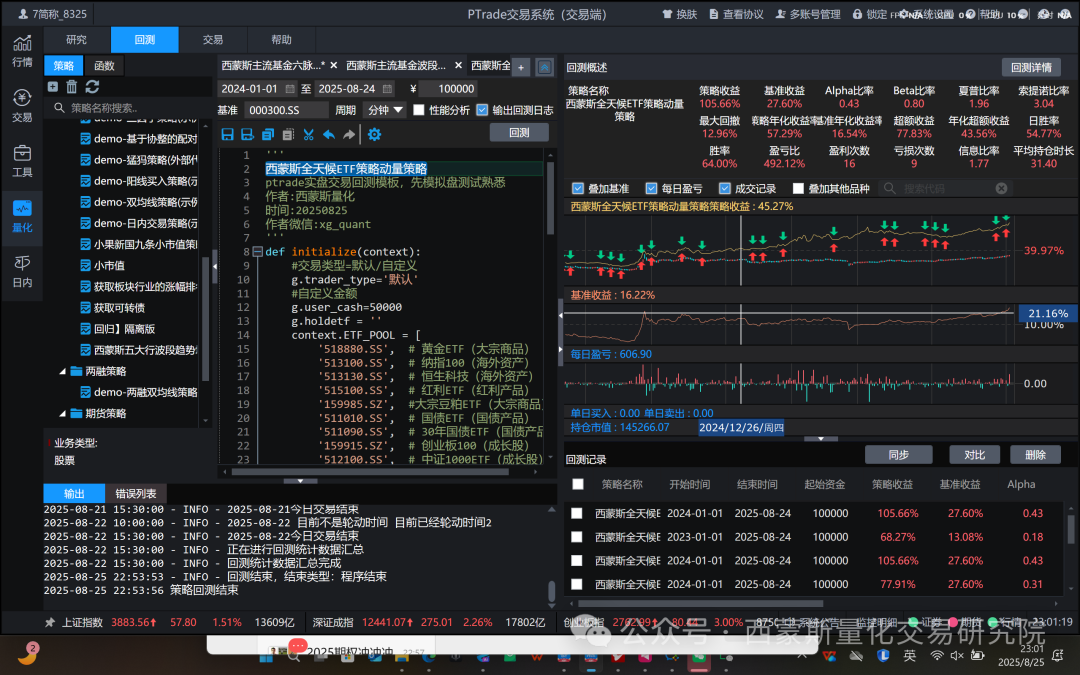Click the expander arrow below chart panel
Viewport: 1080px width, 675px height.
click(821, 438)
